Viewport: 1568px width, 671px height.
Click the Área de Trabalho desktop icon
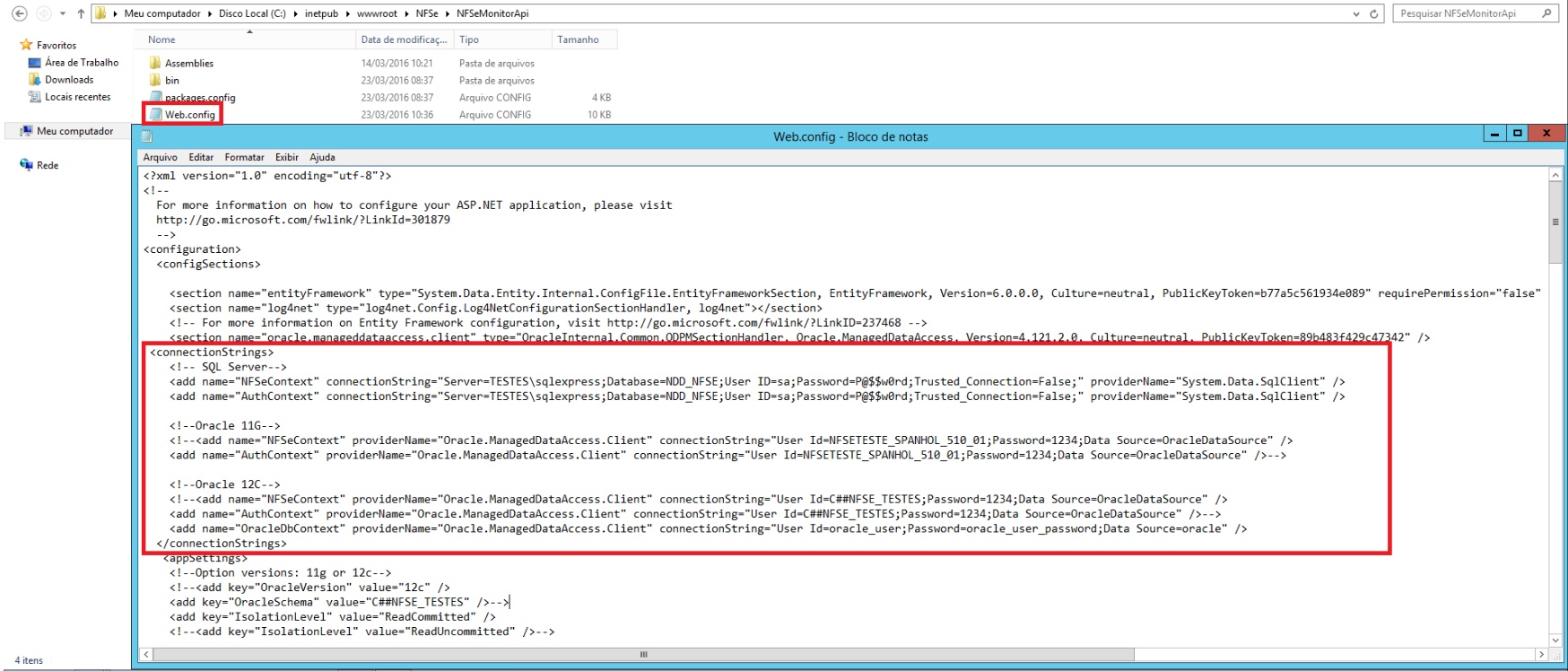coord(35,63)
